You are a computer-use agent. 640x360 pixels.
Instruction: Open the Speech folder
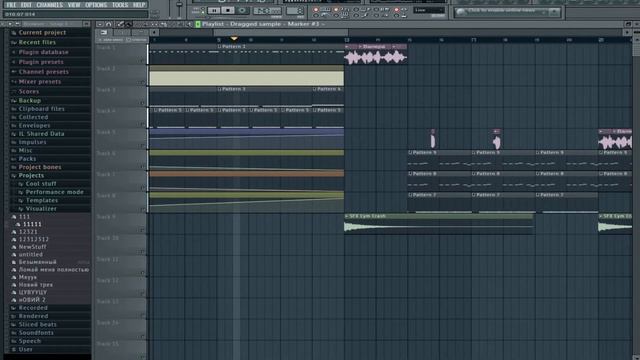pyautogui.click(x=30, y=341)
